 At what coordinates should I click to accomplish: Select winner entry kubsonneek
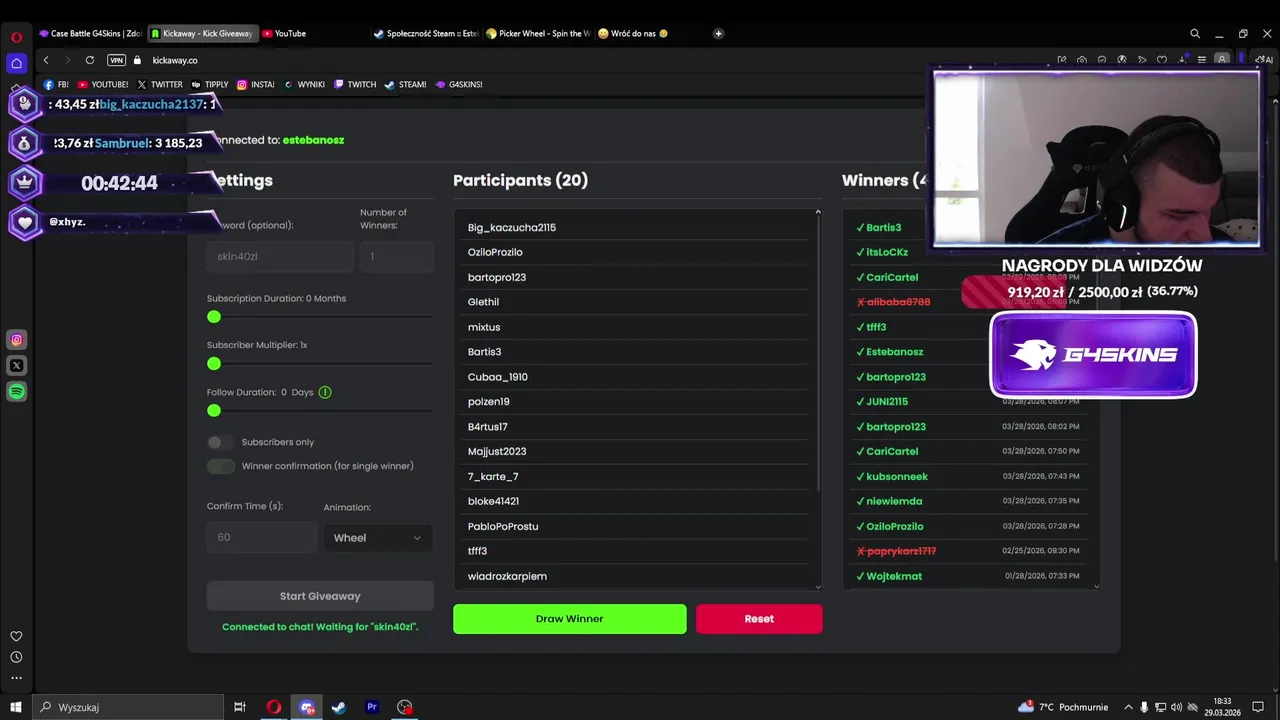coord(897,477)
